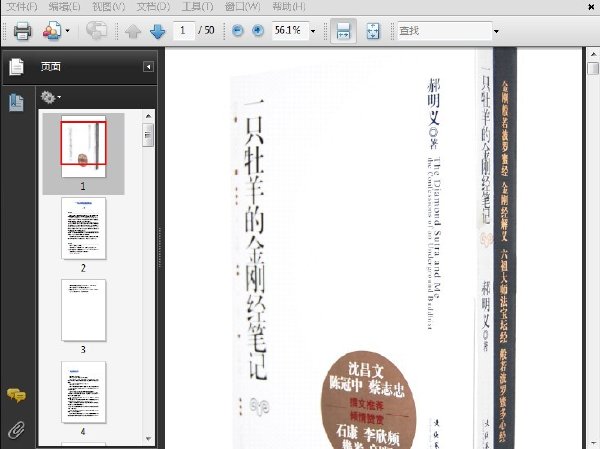The image size is (600, 449).
Task: Open the 视图(V) menu
Action: [x=109, y=6]
